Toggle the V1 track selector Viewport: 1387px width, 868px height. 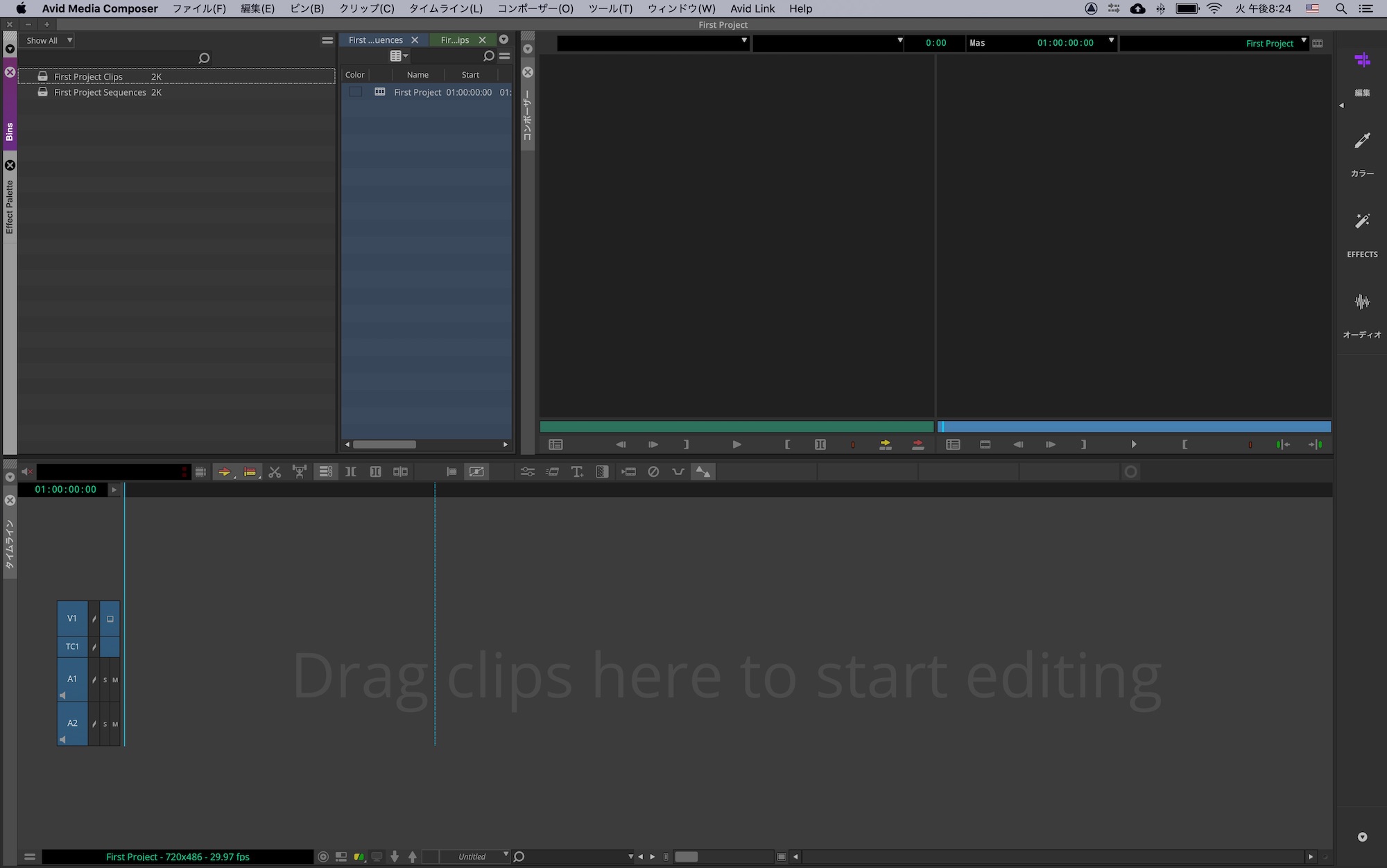click(72, 618)
